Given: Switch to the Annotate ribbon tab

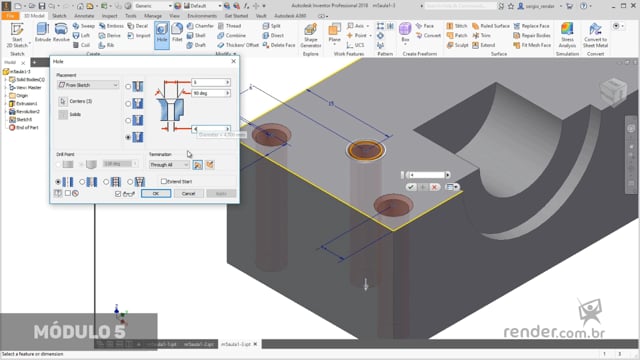Looking at the screenshot, I should [x=84, y=16].
